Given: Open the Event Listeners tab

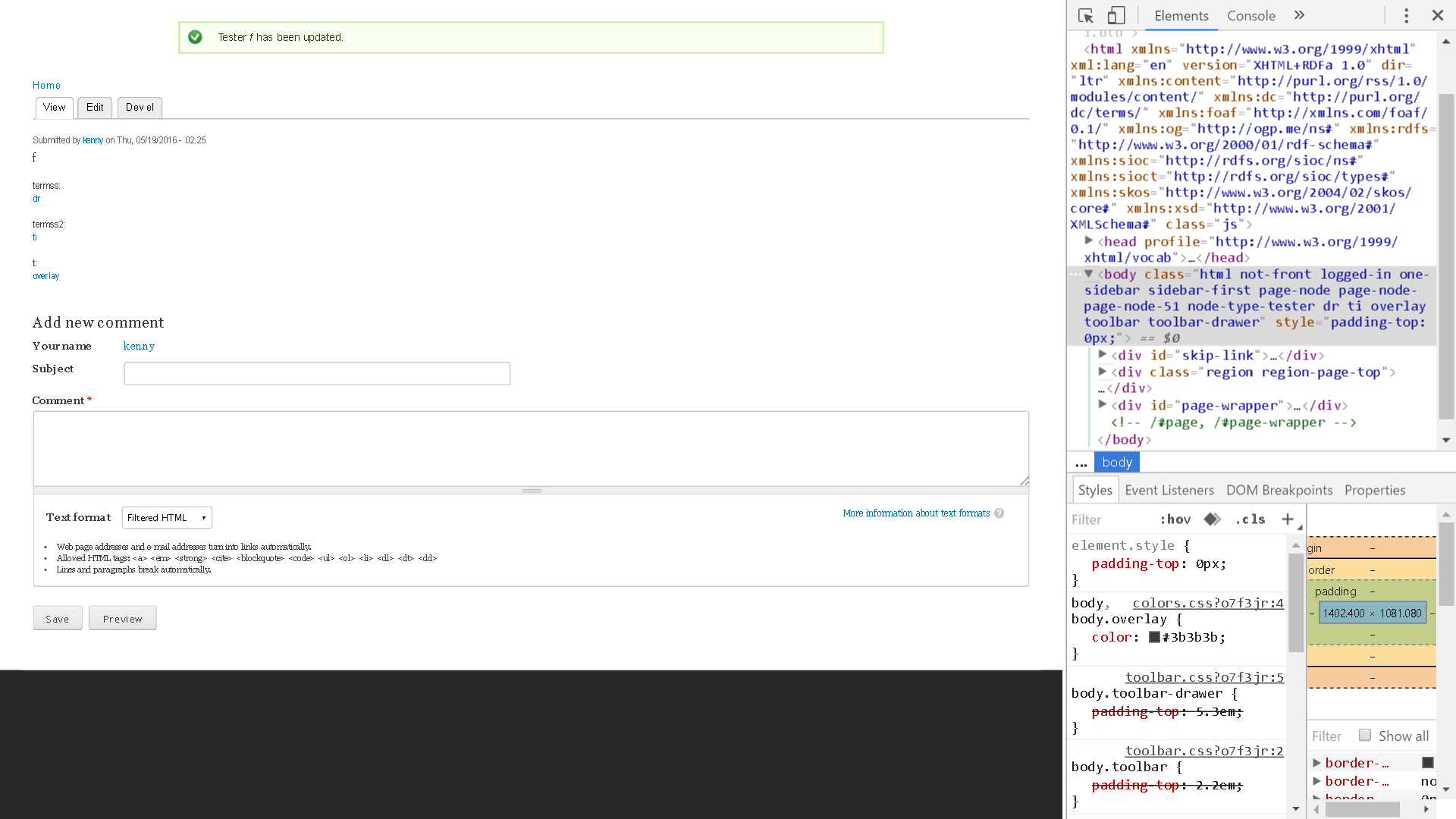Looking at the screenshot, I should click(1169, 491).
